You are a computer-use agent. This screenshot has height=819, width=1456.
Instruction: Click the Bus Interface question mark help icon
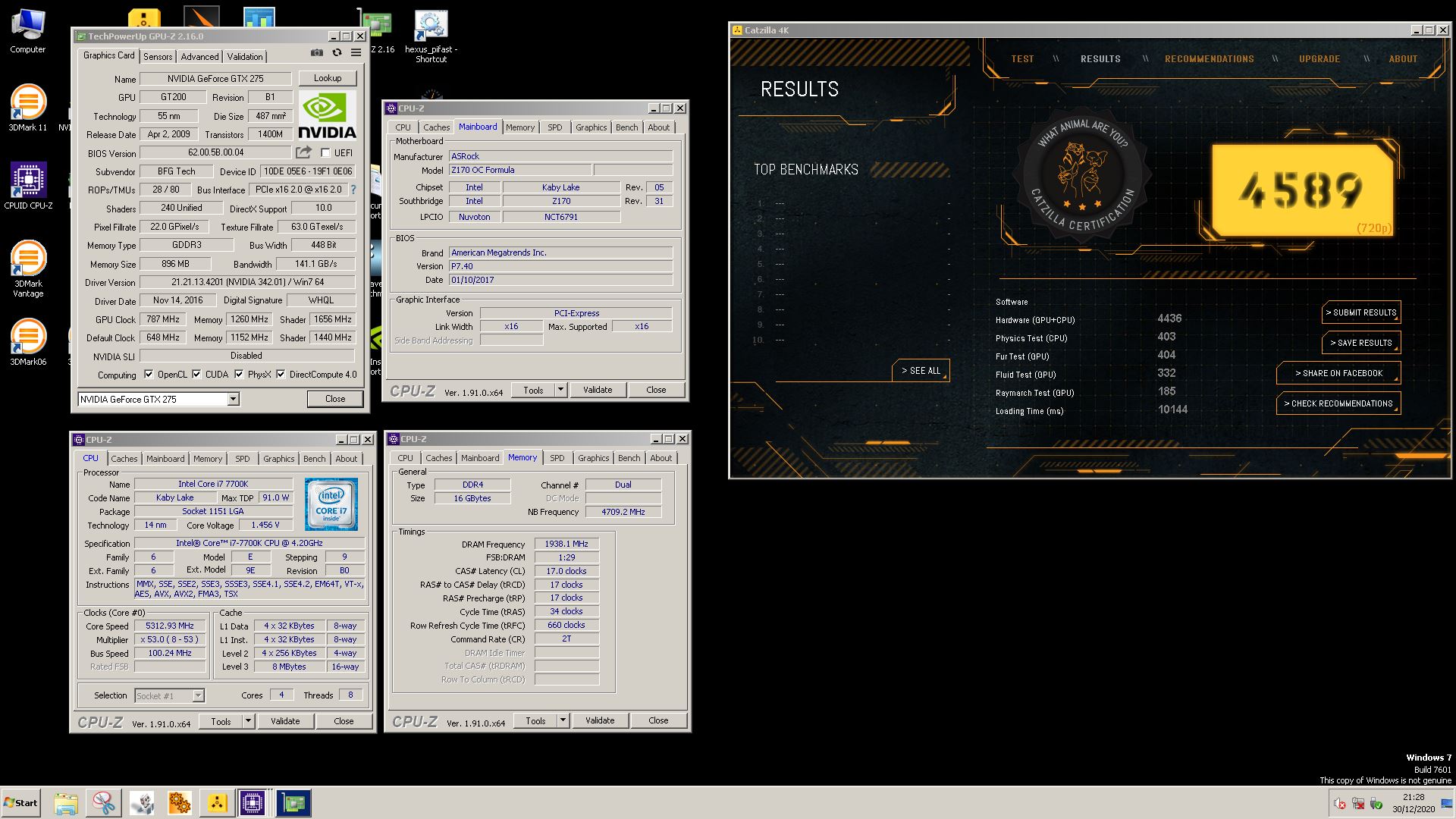point(353,190)
